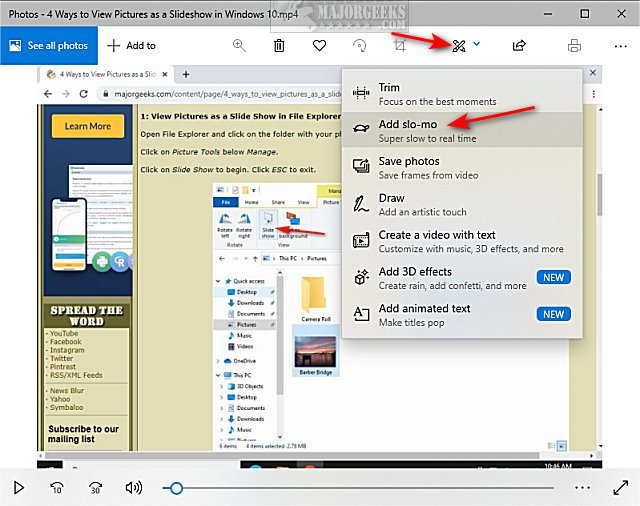Click the browser back arrow in video

[x=48, y=94]
